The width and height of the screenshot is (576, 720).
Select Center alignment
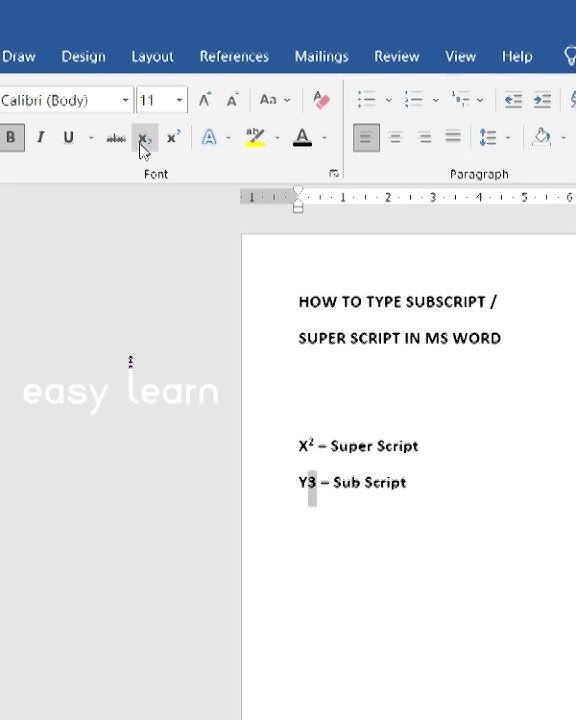(x=395, y=137)
